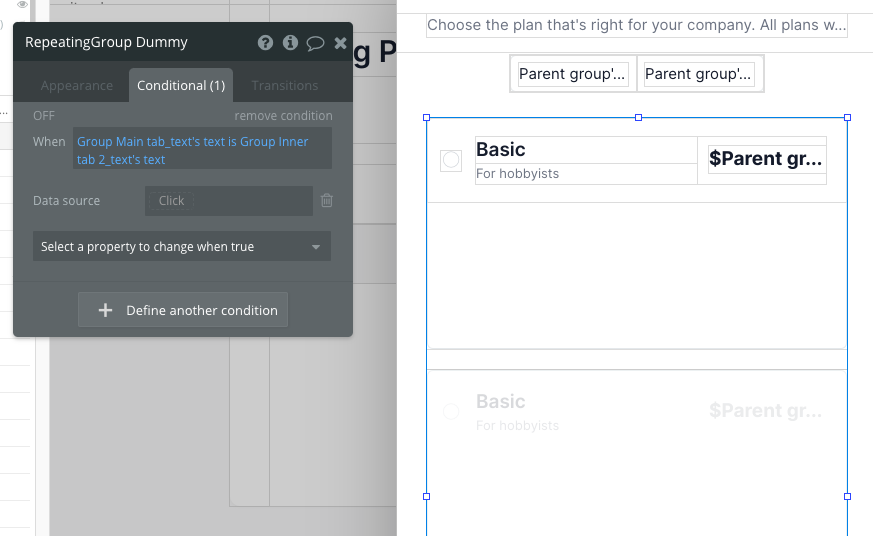This screenshot has height=536, width=873.
Task: Close the RepeatingGroup Dummy property panel
Action: point(340,43)
